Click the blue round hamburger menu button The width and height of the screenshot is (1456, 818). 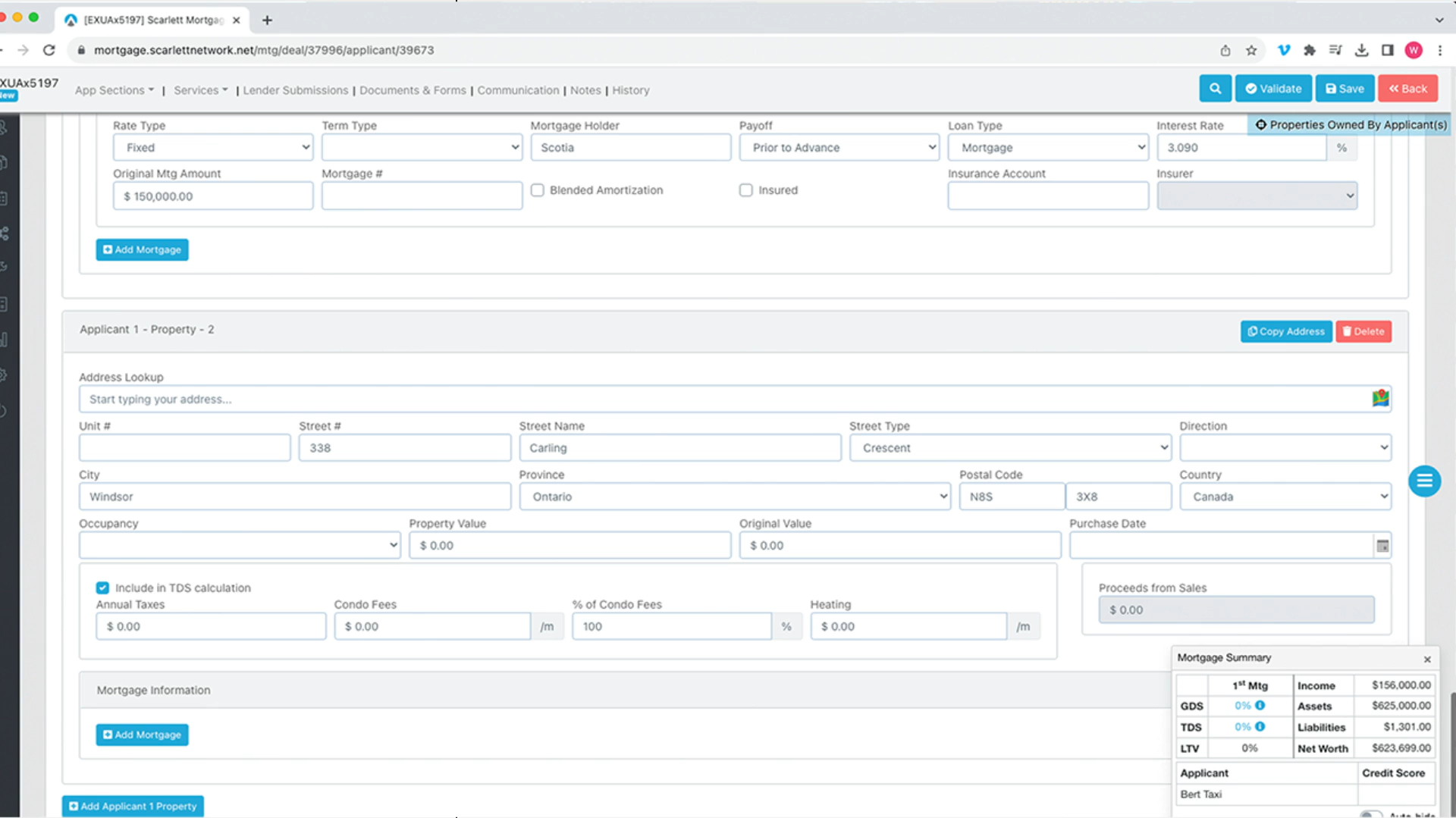pyautogui.click(x=1424, y=481)
